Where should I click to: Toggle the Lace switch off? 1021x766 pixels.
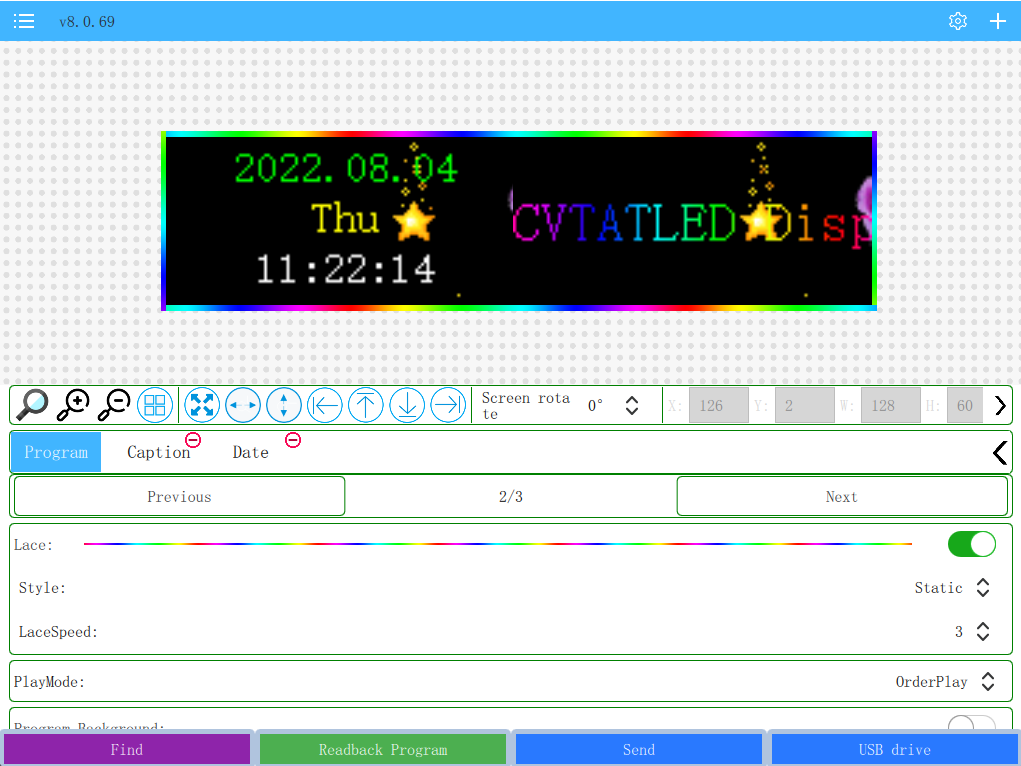pyautogui.click(x=972, y=544)
